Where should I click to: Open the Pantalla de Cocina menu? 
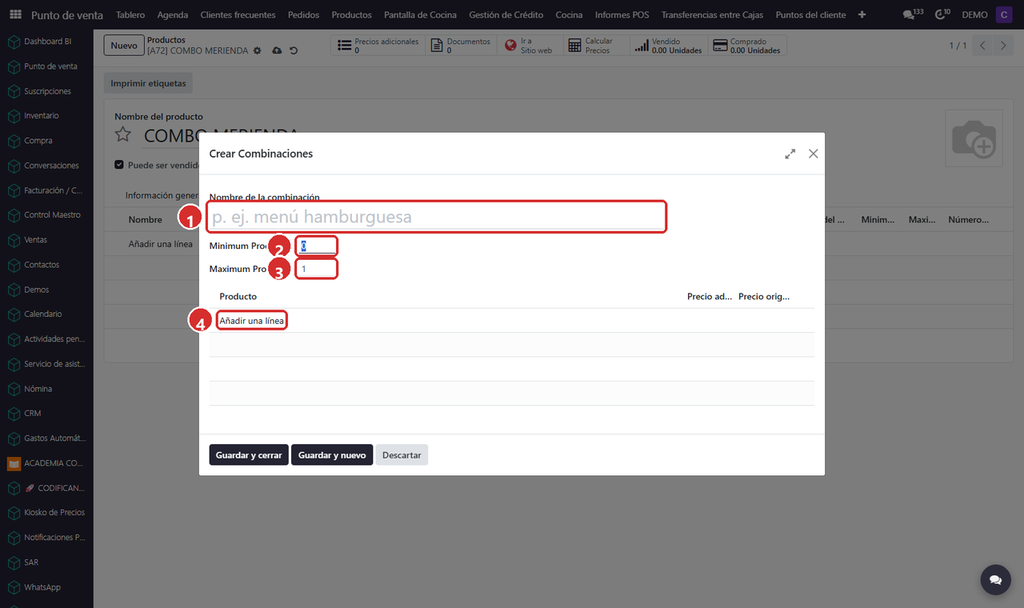click(x=420, y=14)
